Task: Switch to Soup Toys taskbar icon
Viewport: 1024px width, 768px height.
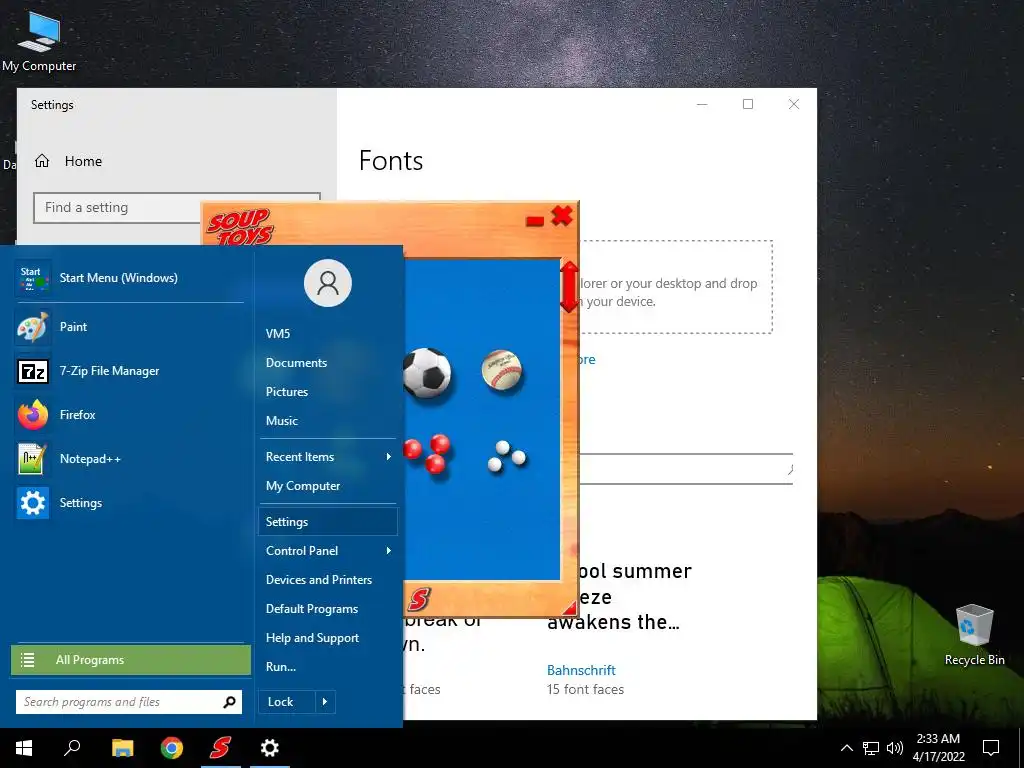Action: click(x=221, y=748)
